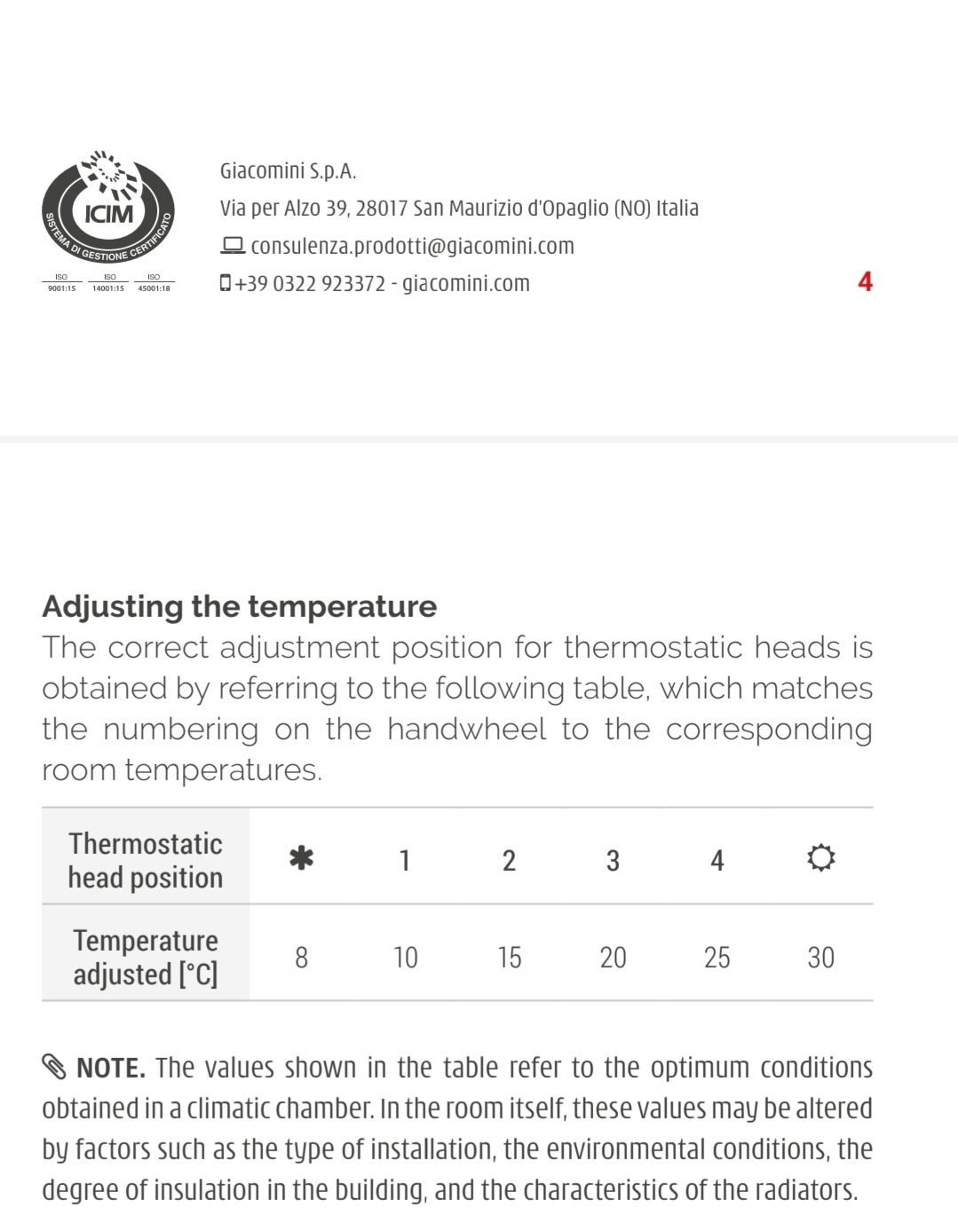This screenshot has width=958, height=1232.
Task: Click the Thermostatic head position row header
Action: coord(146,860)
